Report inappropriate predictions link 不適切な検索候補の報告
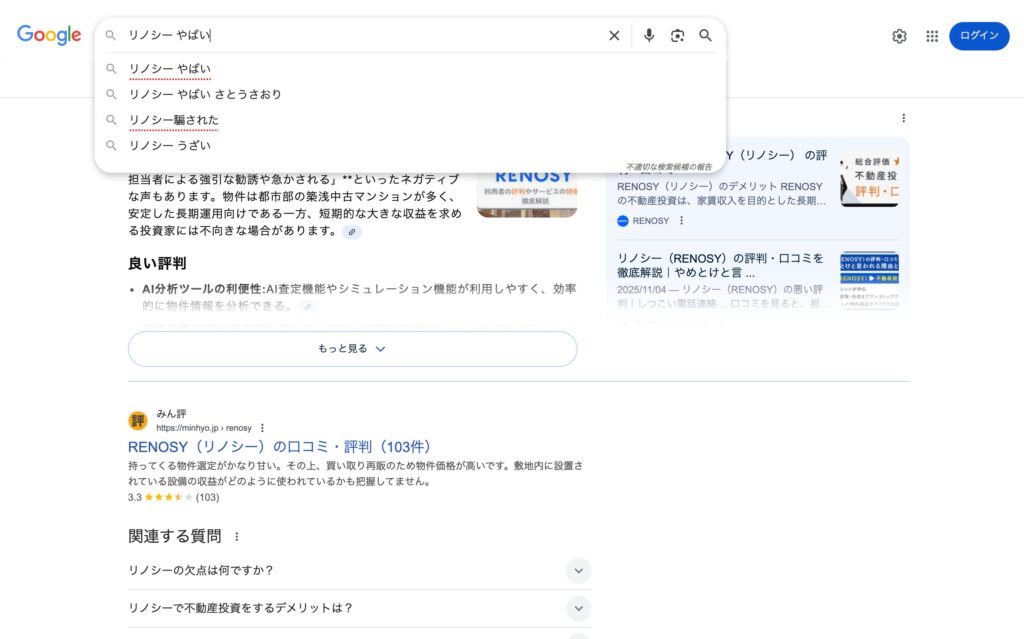 669,166
